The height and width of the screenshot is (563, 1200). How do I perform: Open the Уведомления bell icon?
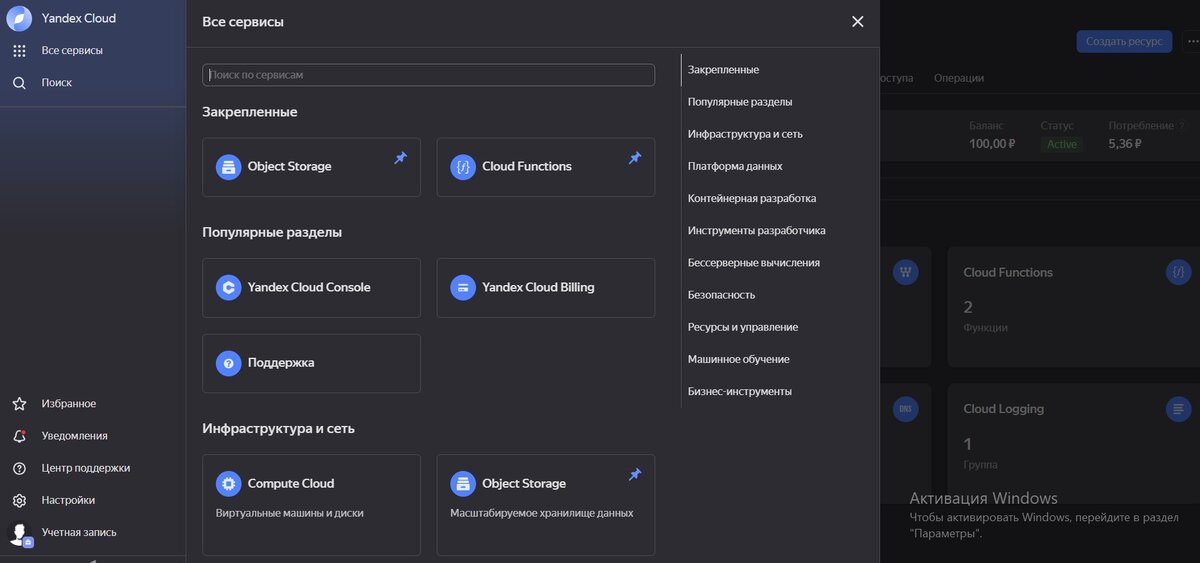coord(19,436)
